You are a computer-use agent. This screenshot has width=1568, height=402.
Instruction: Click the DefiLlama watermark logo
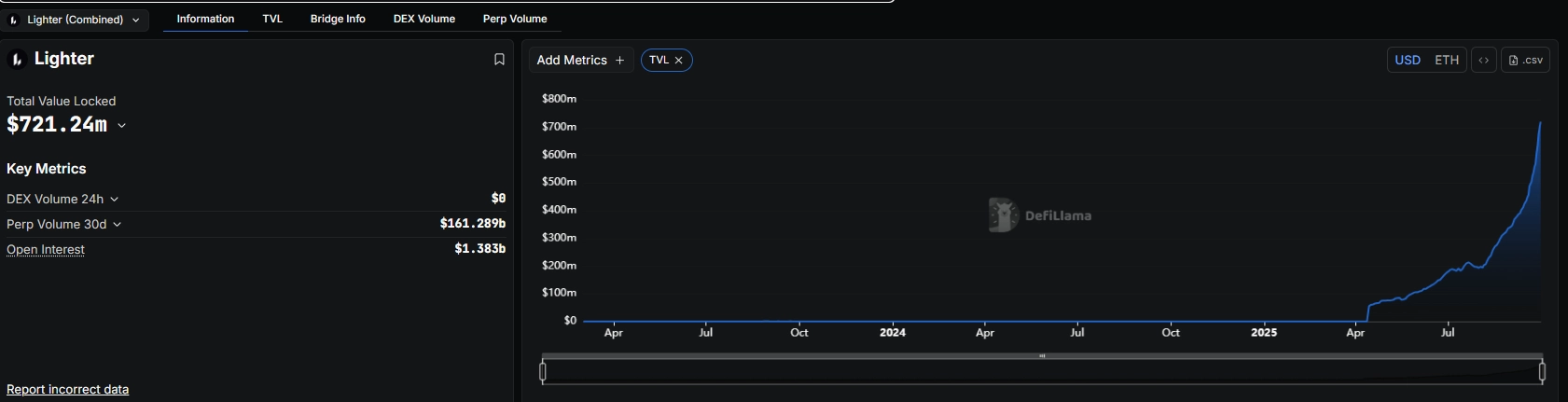(1003, 215)
